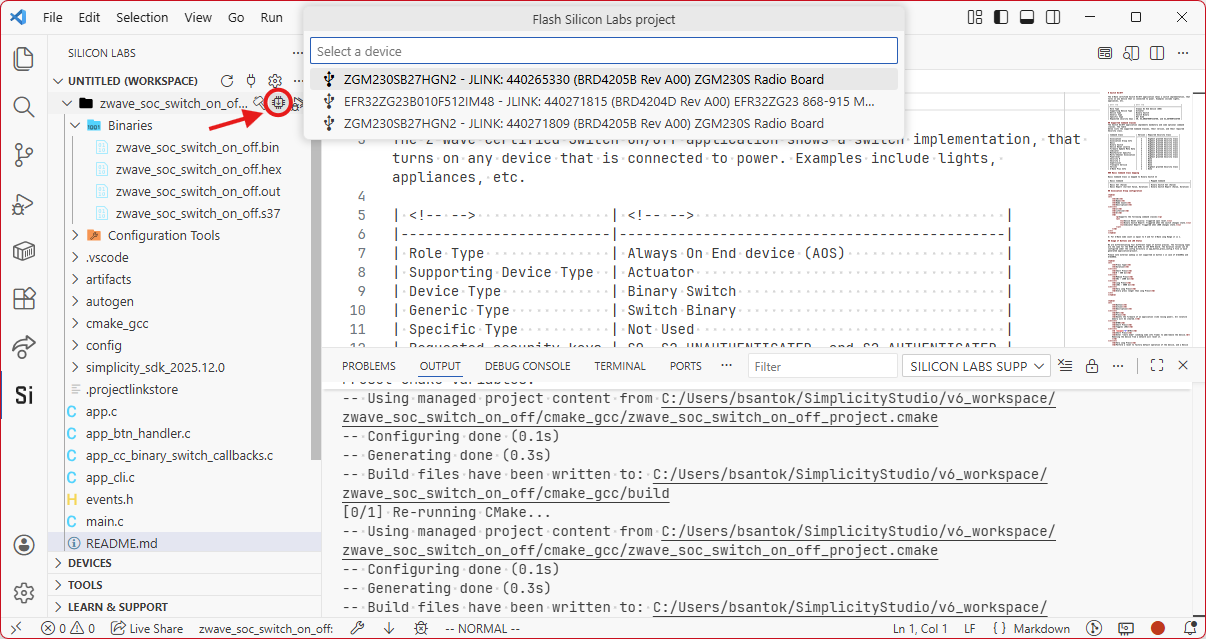Select device EFR32ZG23 JLINK 440271815
The image size is (1206, 639).
(604, 101)
